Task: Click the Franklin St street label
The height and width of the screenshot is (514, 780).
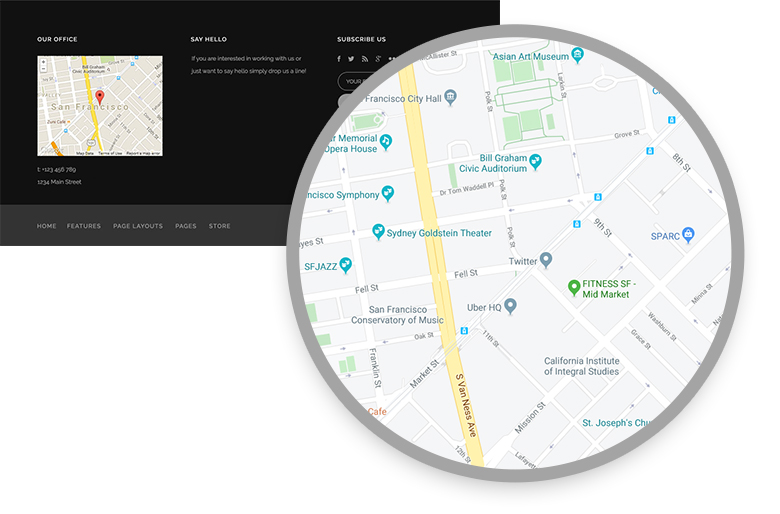Action: point(375,368)
